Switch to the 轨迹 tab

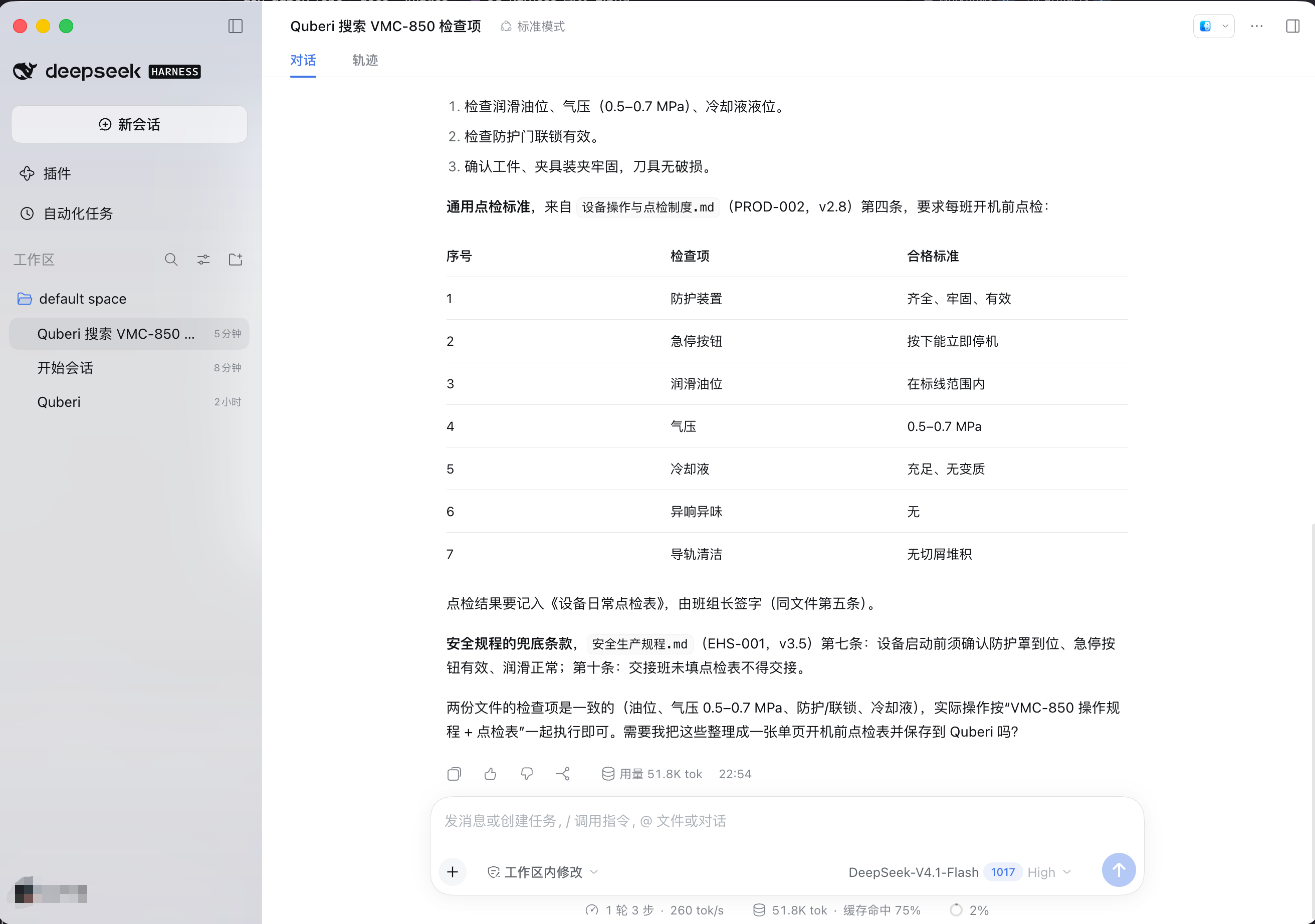coord(365,60)
